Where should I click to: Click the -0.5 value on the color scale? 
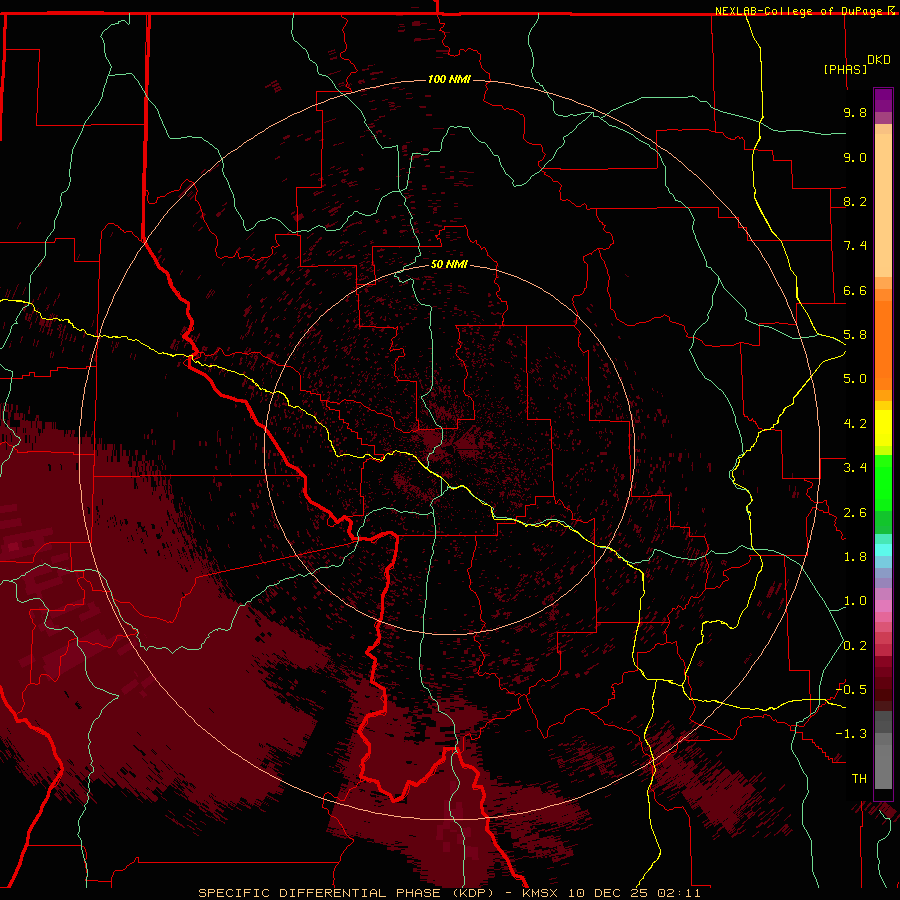[x=851, y=690]
